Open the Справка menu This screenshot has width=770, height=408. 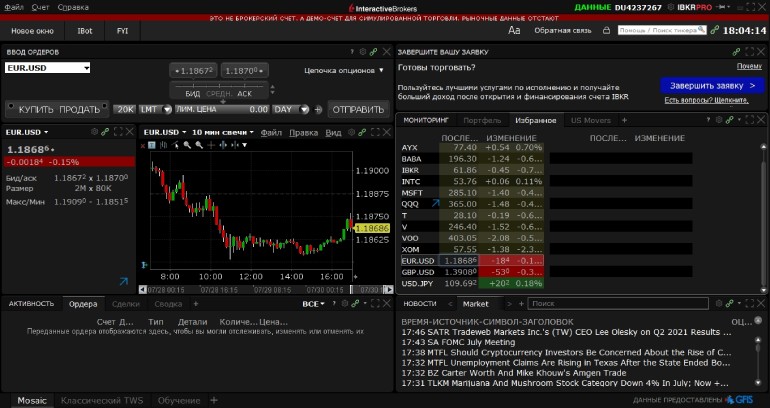pyautogui.click(x=73, y=7)
